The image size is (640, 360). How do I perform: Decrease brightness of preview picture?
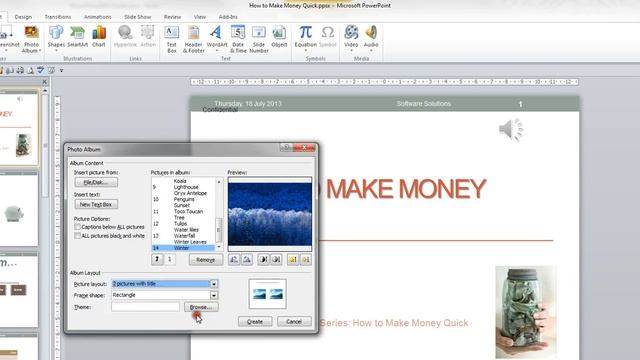[x=306, y=259]
